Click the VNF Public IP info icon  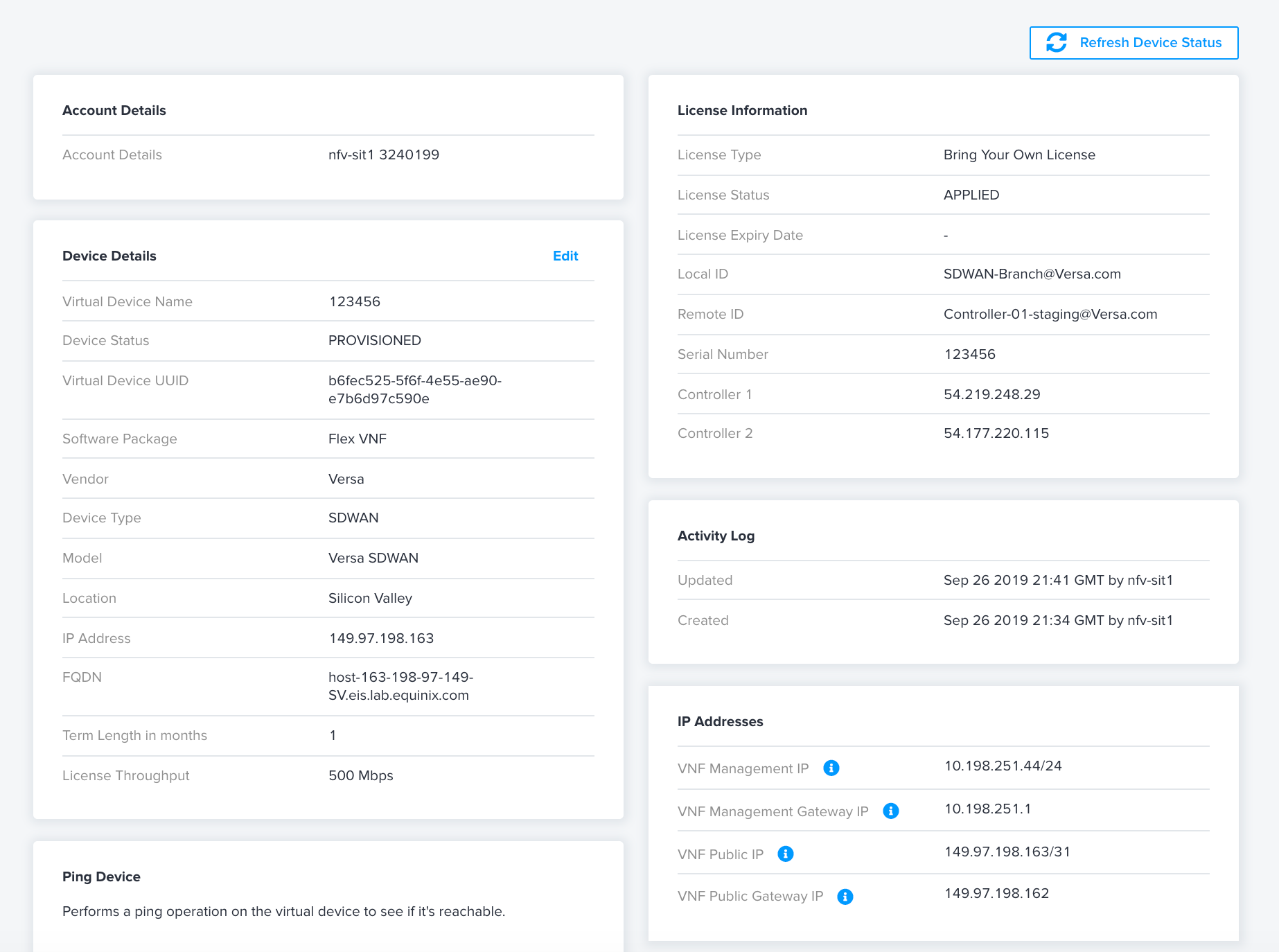pos(786,854)
